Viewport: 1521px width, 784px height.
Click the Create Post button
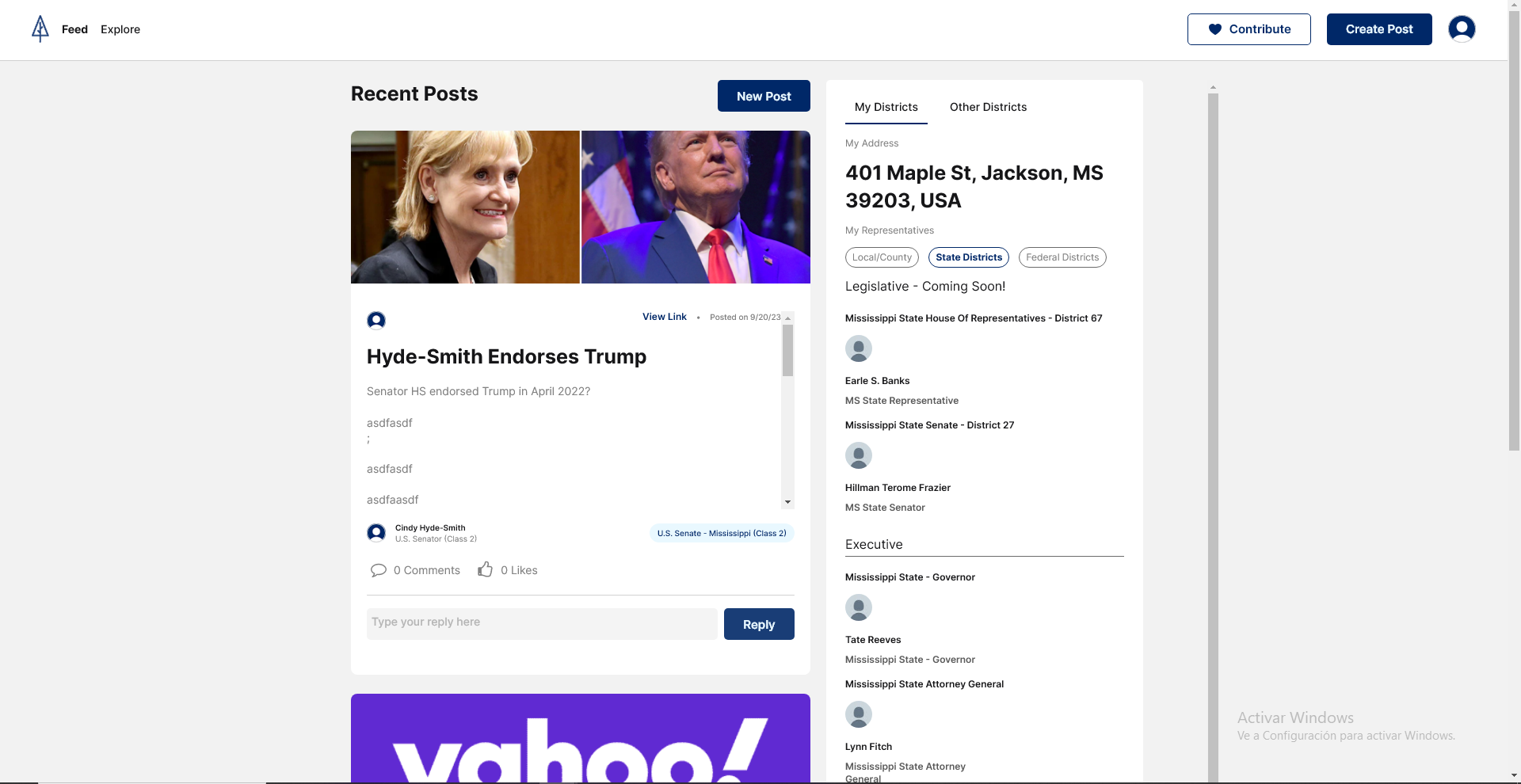coord(1379,29)
